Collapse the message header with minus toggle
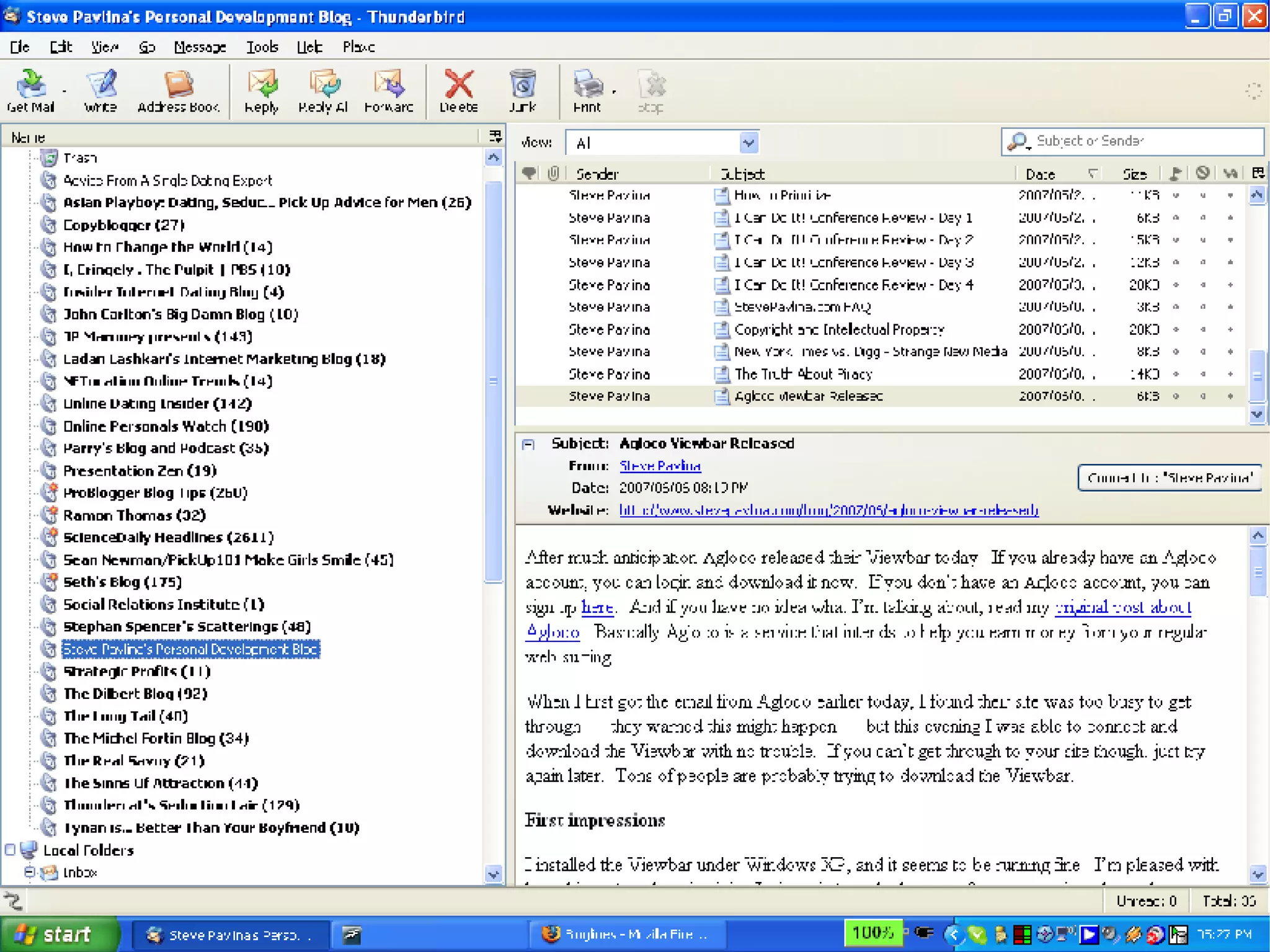This screenshot has width=1270, height=952. [x=528, y=444]
